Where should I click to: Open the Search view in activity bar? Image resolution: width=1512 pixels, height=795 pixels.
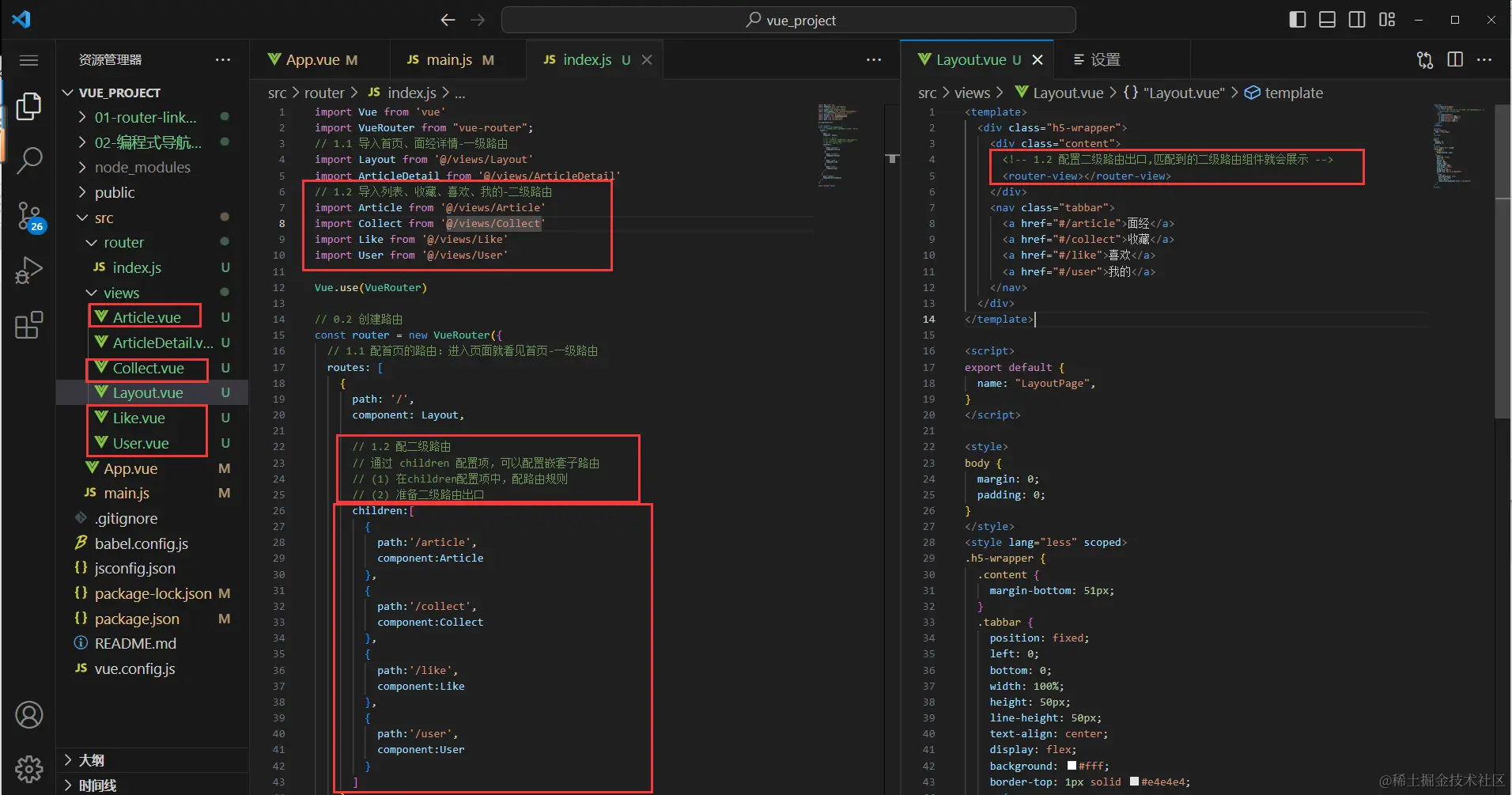click(28, 161)
